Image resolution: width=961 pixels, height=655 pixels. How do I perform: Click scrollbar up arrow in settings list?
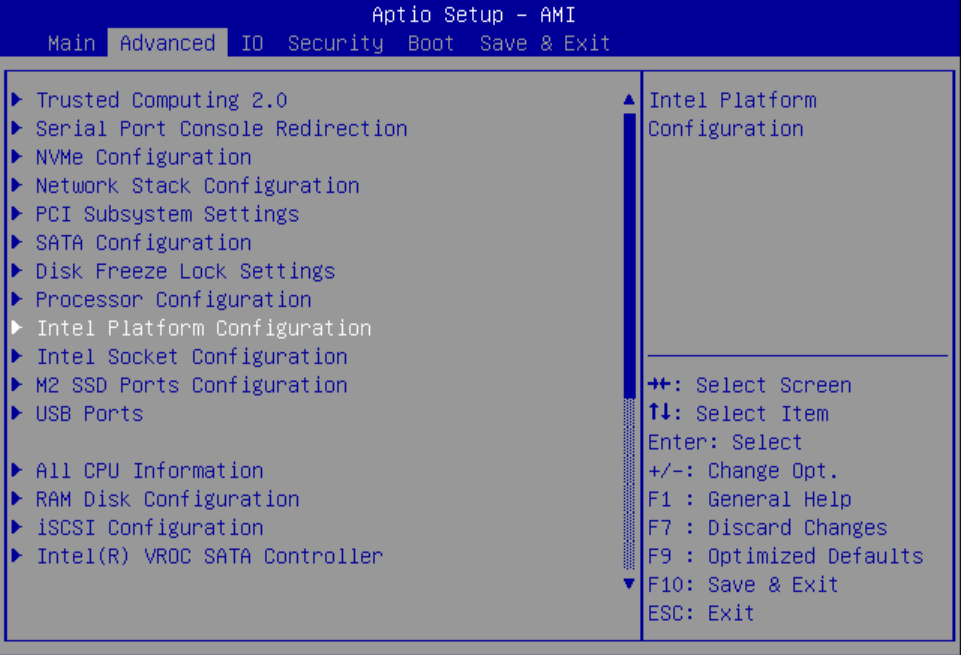coord(629,100)
